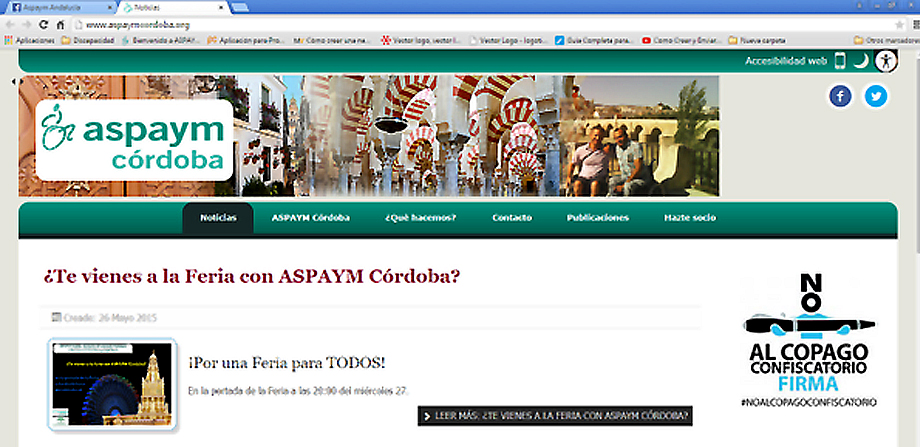This screenshot has width=920, height=447.
Task: Click the Creado: 26 Mayo 2015 text
Action: click(110, 318)
